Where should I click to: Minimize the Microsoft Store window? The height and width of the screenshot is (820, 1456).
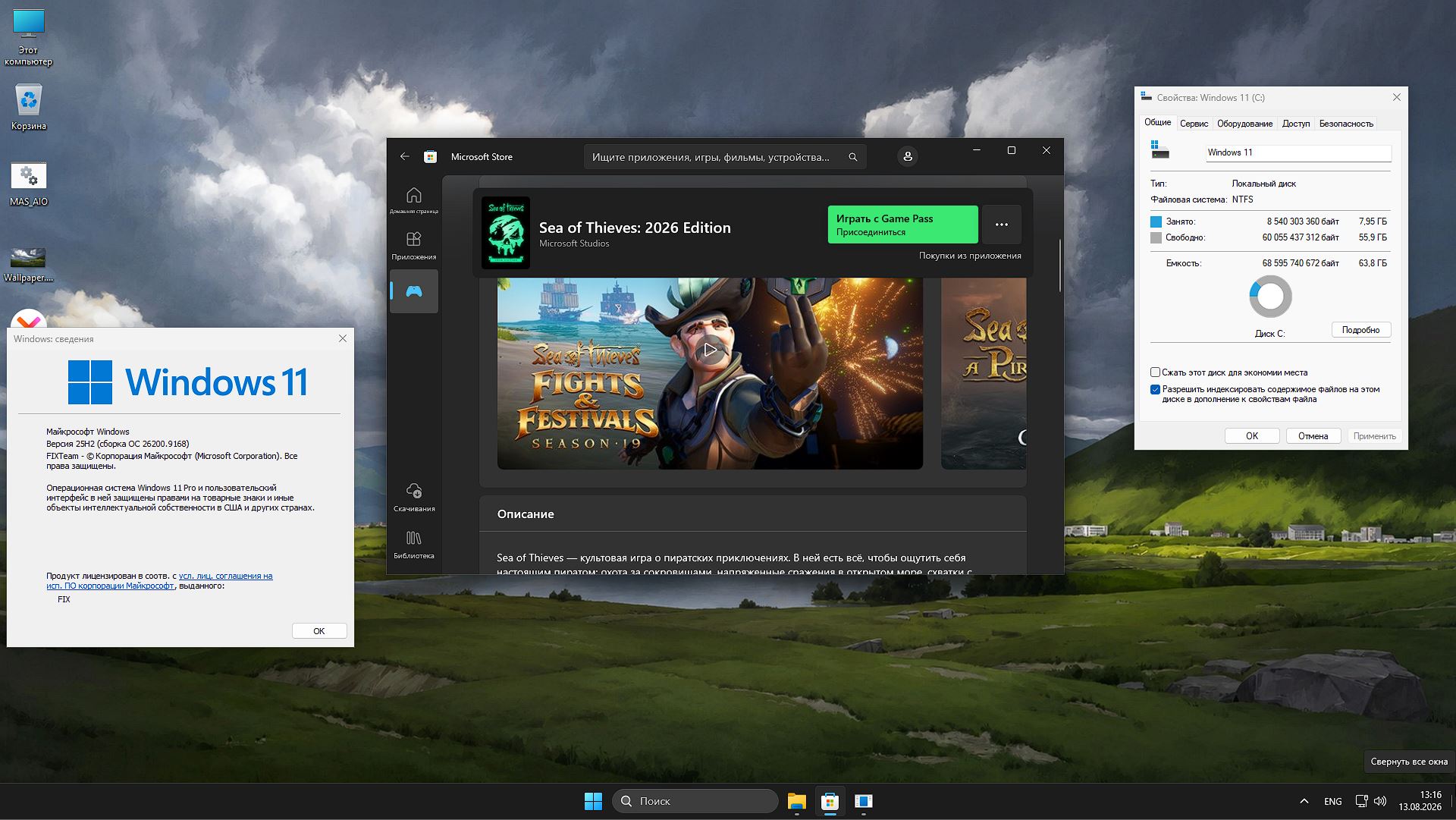pyautogui.click(x=977, y=150)
